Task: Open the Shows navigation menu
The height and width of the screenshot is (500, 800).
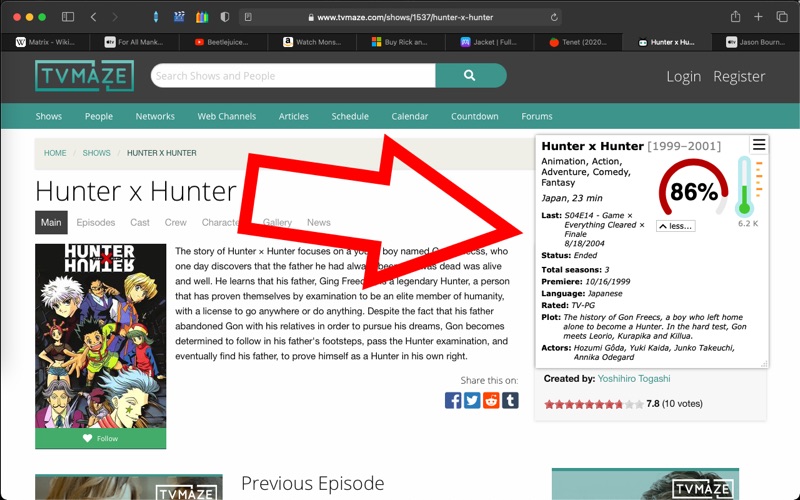Action: 49,116
